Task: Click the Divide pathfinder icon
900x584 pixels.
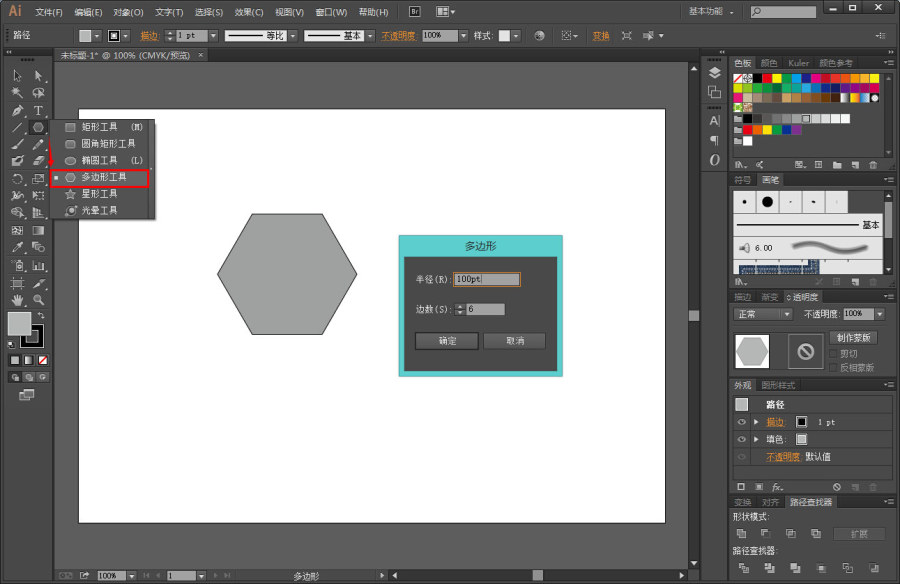Action: 743,568
